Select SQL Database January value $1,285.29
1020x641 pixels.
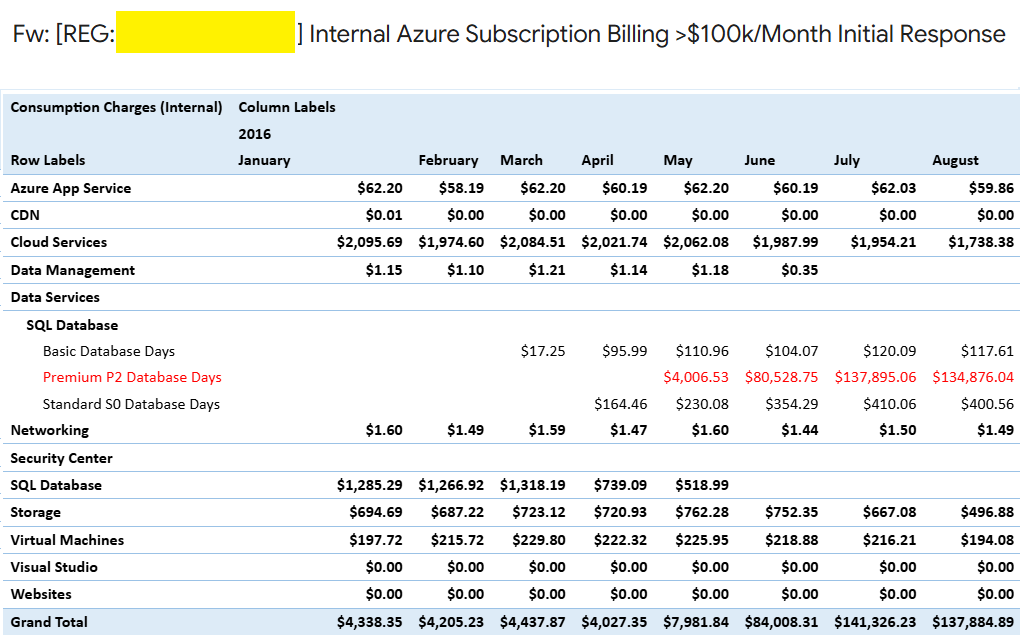pos(369,485)
